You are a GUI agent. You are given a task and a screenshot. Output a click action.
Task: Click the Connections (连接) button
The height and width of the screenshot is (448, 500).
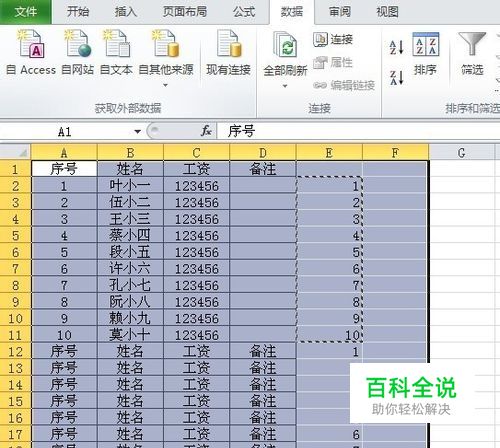pos(333,39)
